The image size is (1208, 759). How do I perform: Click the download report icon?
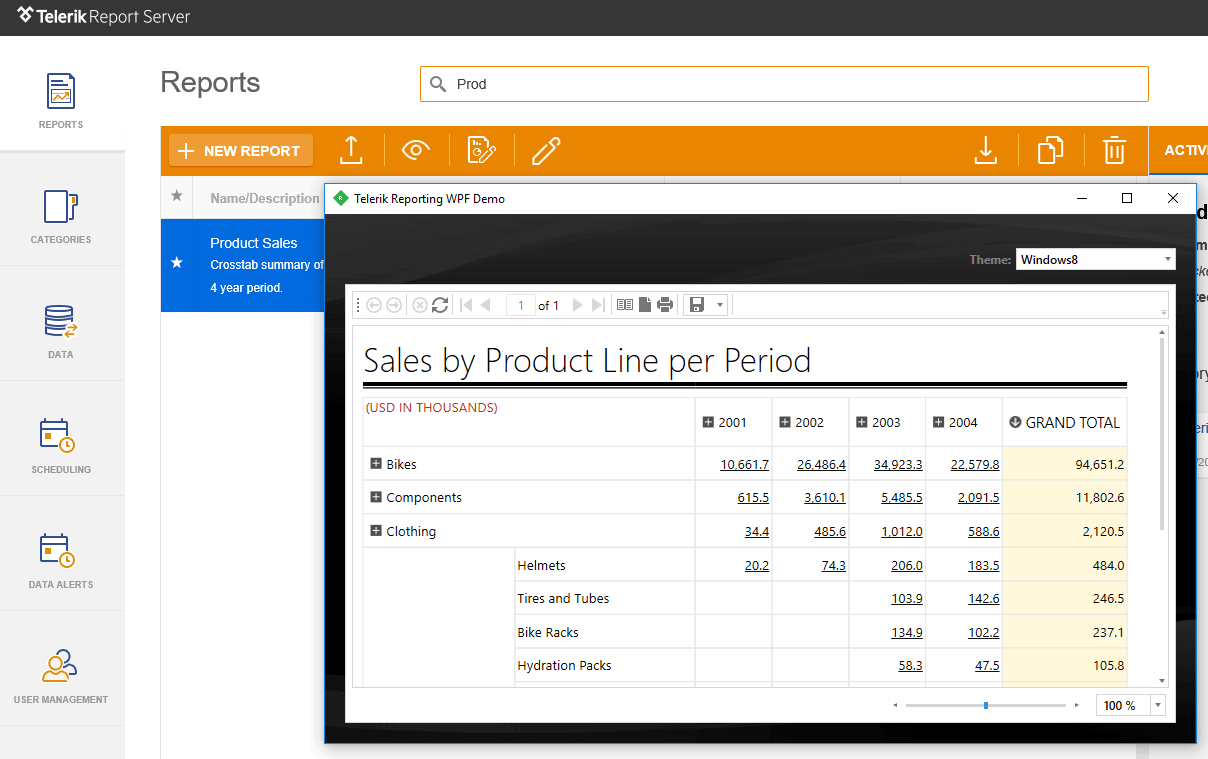pyautogui.click(x=986, y=150)
